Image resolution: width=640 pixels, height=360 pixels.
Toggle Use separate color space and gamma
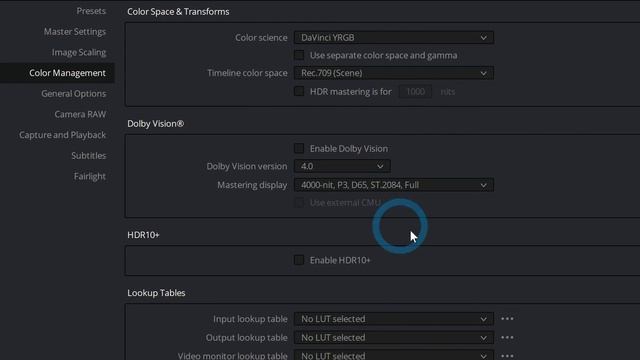pos(299,55)
